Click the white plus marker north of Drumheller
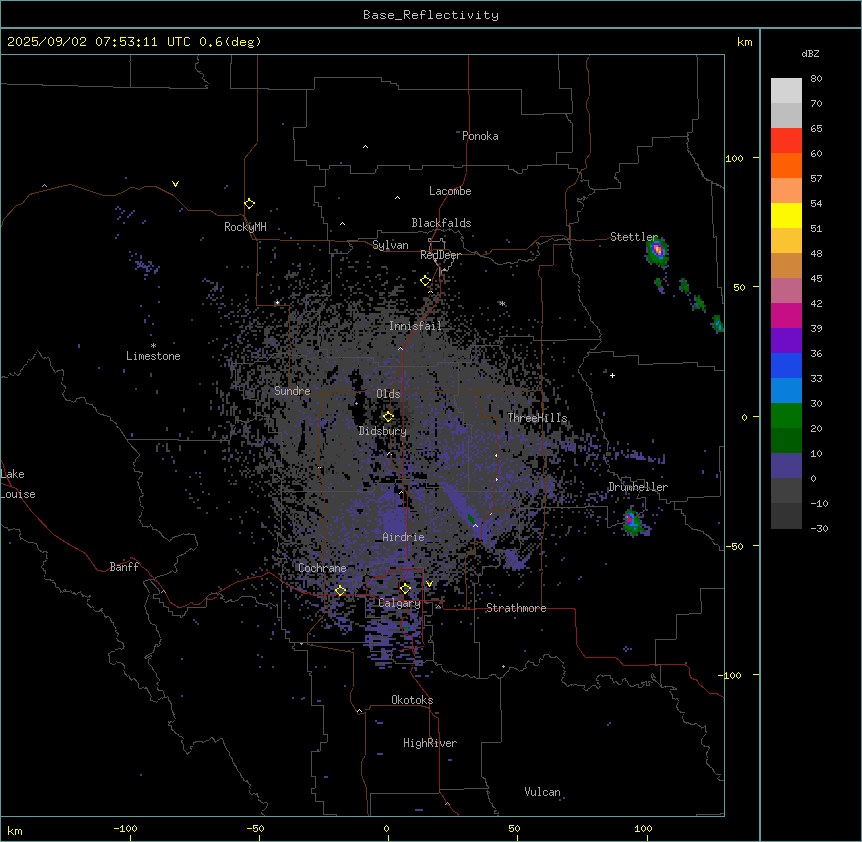 [612, 375]
